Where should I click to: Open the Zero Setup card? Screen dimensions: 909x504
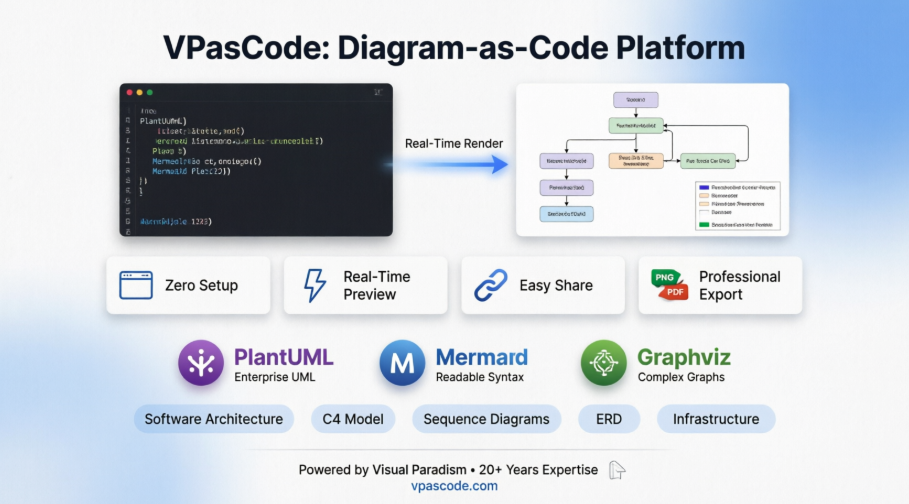coord(188,285)
